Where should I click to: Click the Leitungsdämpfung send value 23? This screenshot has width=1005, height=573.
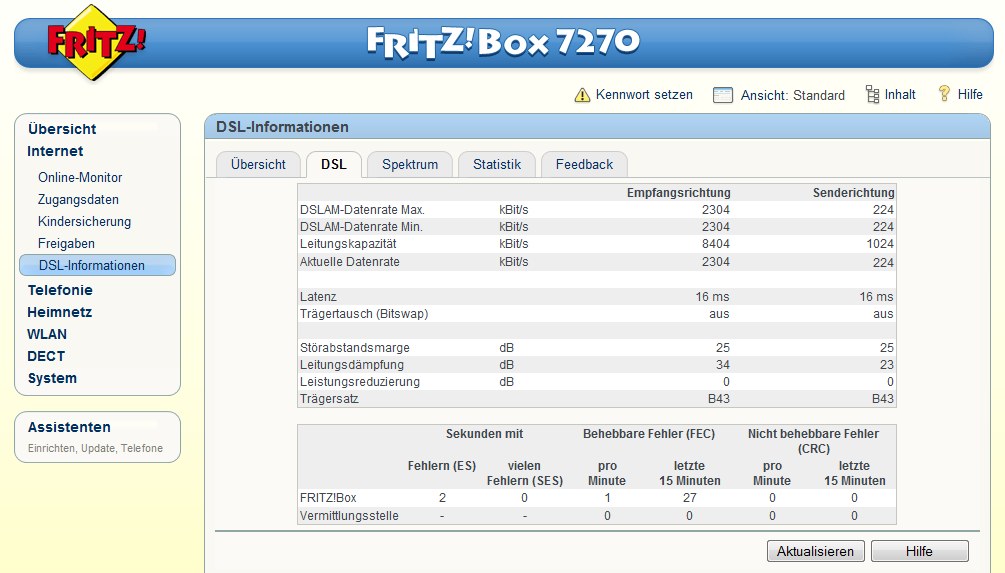[x=886, y=365]
